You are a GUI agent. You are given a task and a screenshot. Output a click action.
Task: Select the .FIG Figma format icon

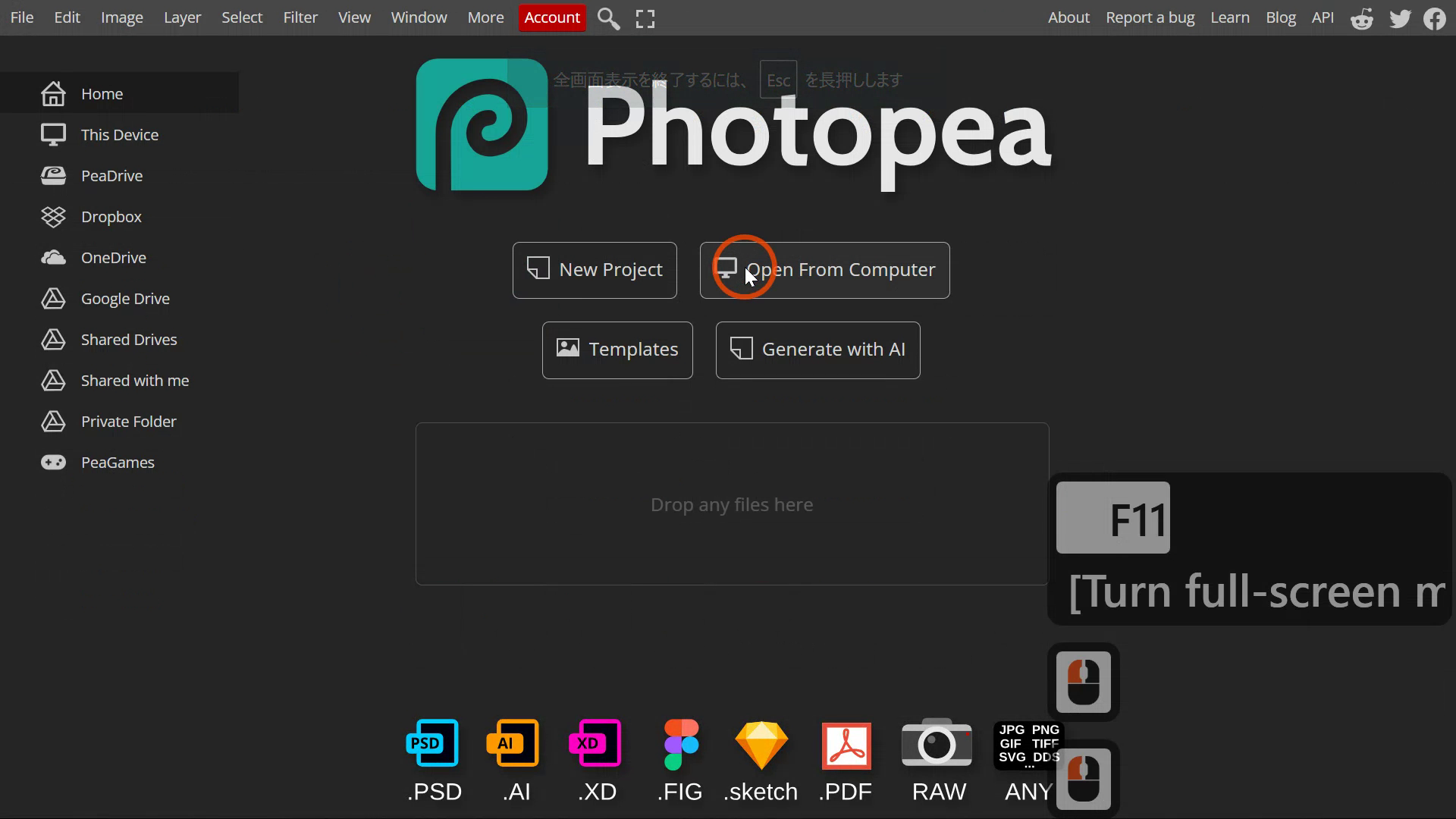tap(681, 744)
